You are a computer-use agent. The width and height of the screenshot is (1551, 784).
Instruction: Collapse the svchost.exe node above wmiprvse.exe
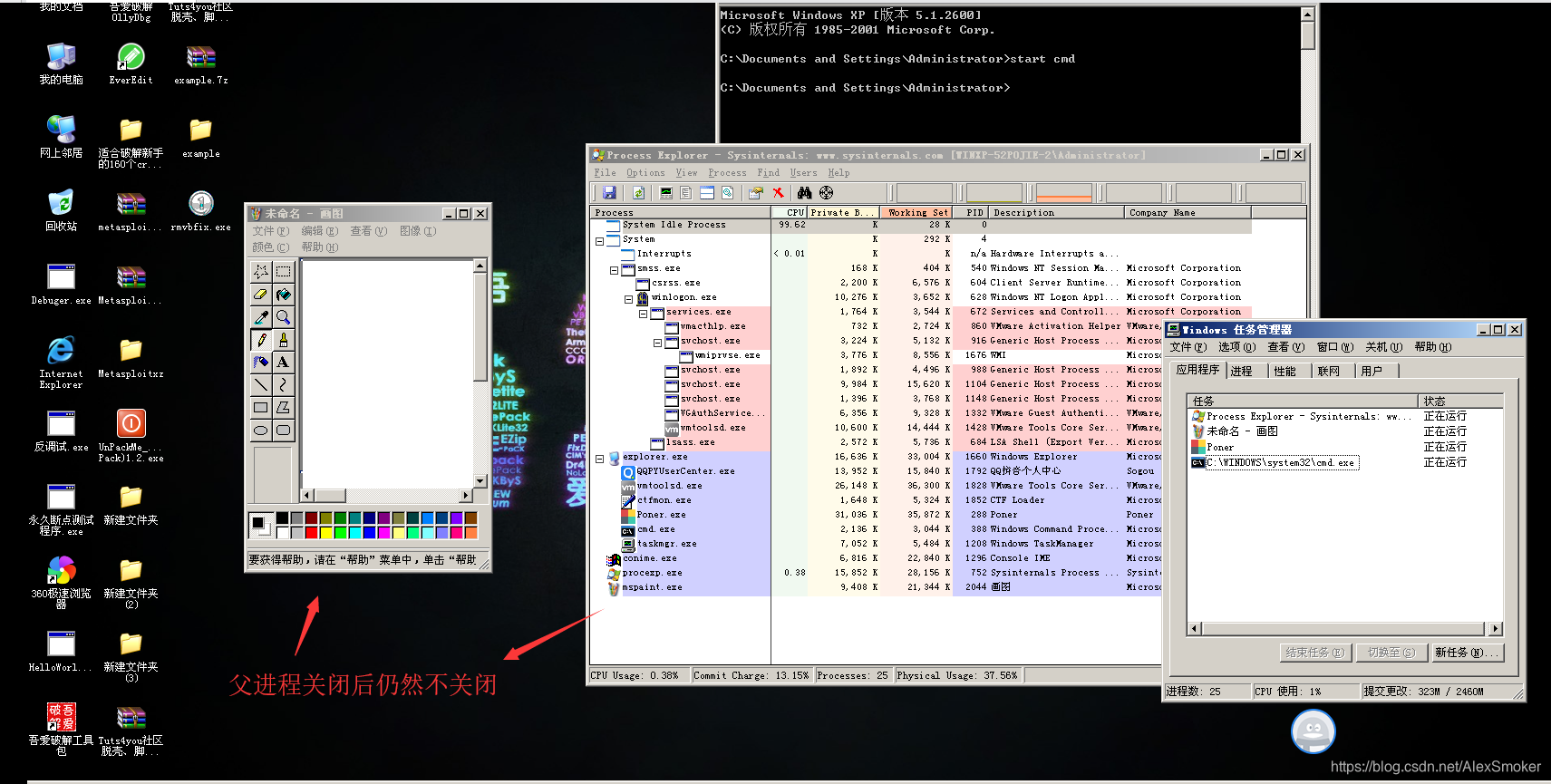[x=657, y=343]
